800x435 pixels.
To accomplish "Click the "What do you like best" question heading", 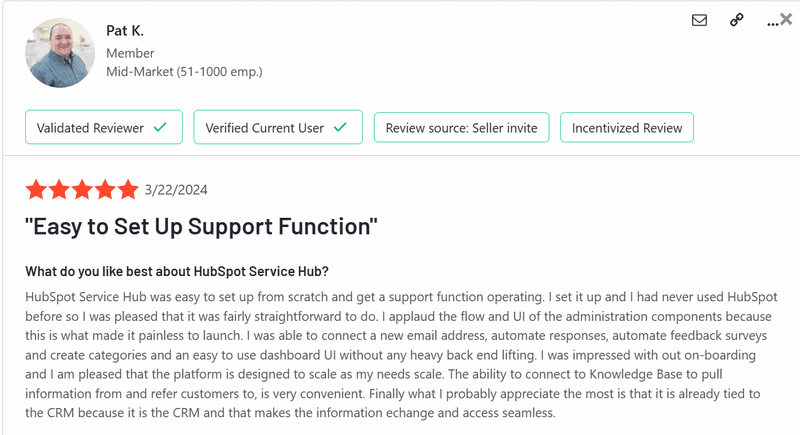I will [177, 272].
